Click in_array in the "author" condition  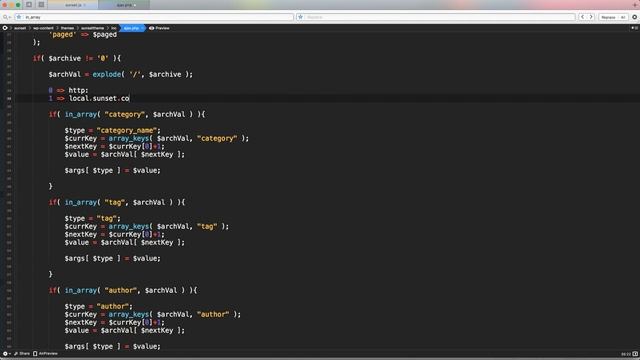click(x=81, y=290)
